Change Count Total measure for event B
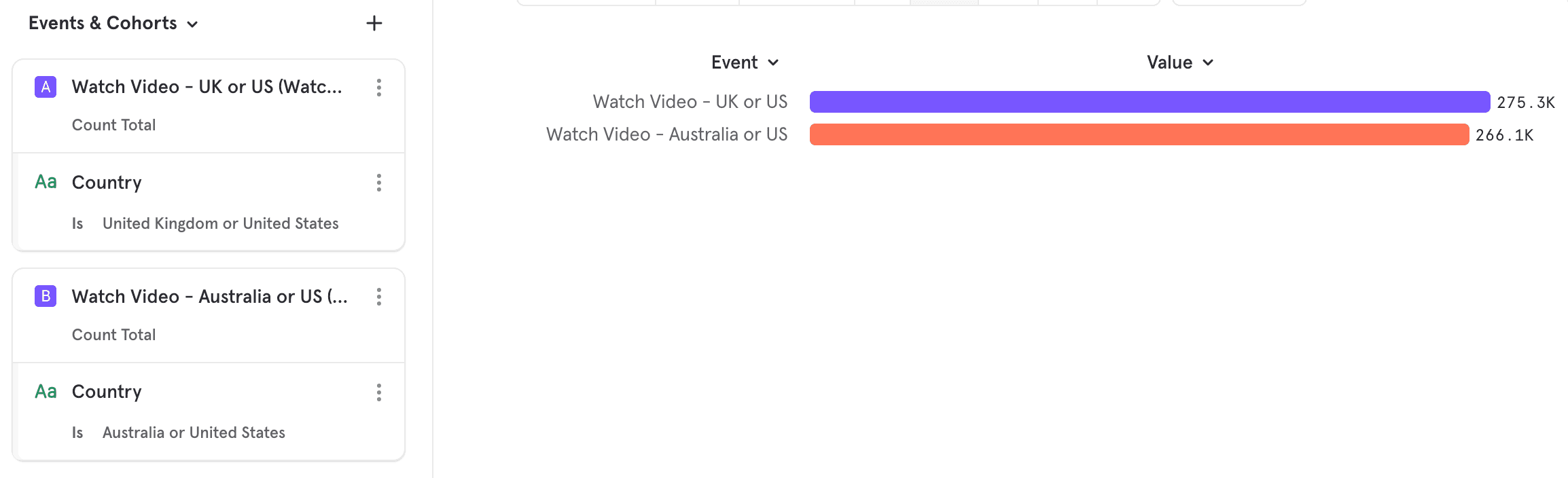Image resolution: width=1568 pixels, height=478 pixels. (x=114, y=335)
